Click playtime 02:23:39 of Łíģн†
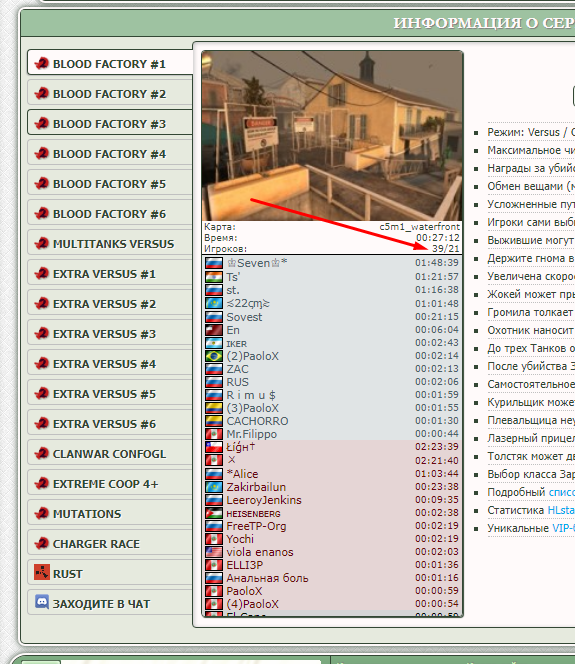The height and width of the screenshot is (664, 575). (x=437, y=447)
